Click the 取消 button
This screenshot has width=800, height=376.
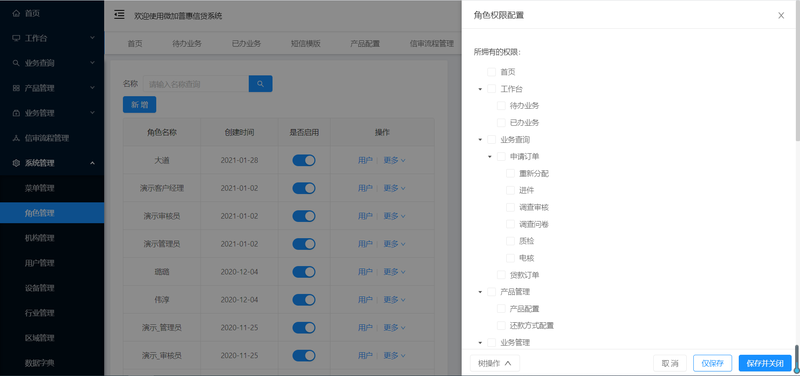[670, 363]
